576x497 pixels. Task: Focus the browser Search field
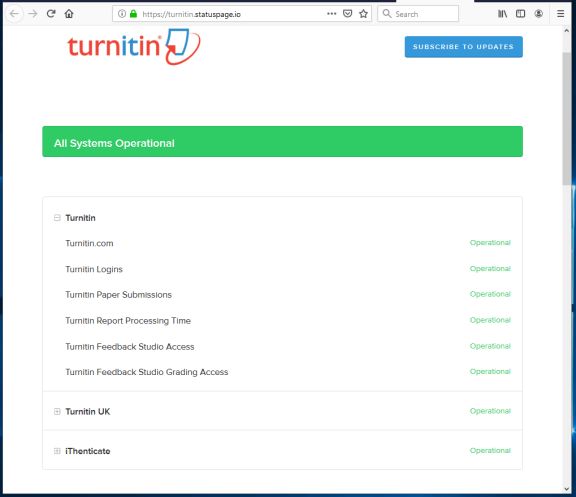pos(418,14)
